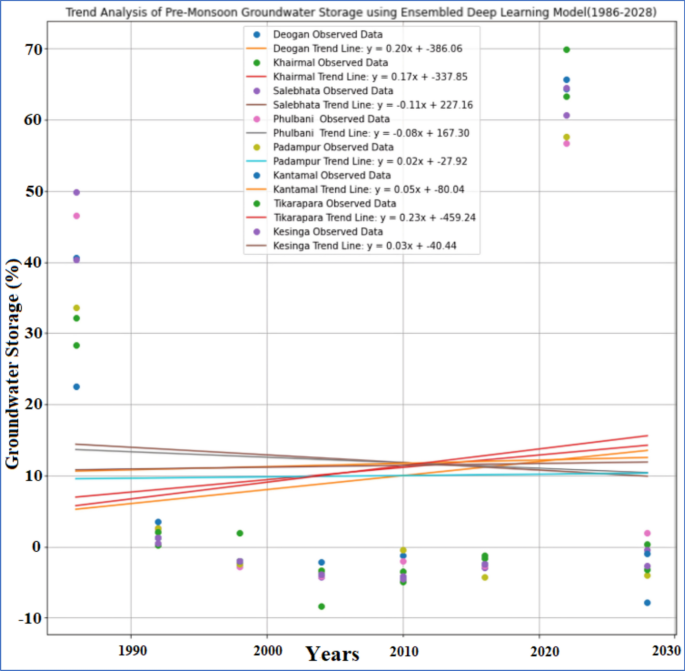
Task: Click legend text 'Khairmal Trend Line: y = 0.17x + -337.85'
Action: point(370,77)
